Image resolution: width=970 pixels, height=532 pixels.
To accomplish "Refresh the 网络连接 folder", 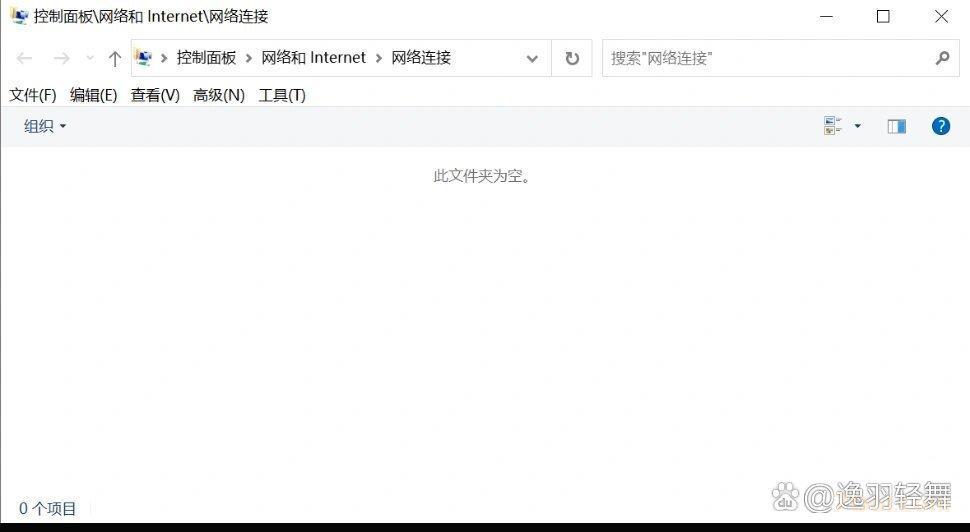I will pos(572,58).
